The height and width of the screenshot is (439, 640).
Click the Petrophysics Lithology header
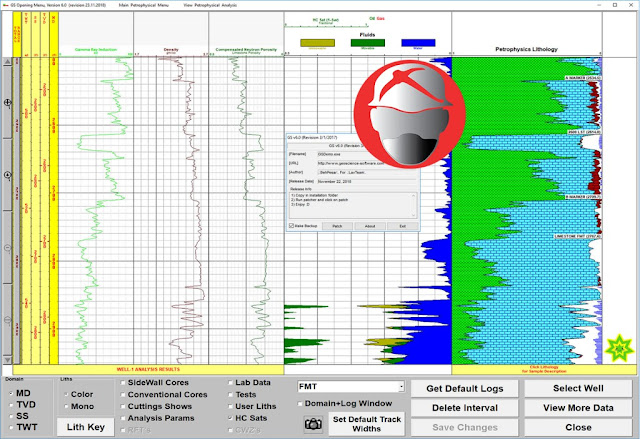[x=527, y=49]
